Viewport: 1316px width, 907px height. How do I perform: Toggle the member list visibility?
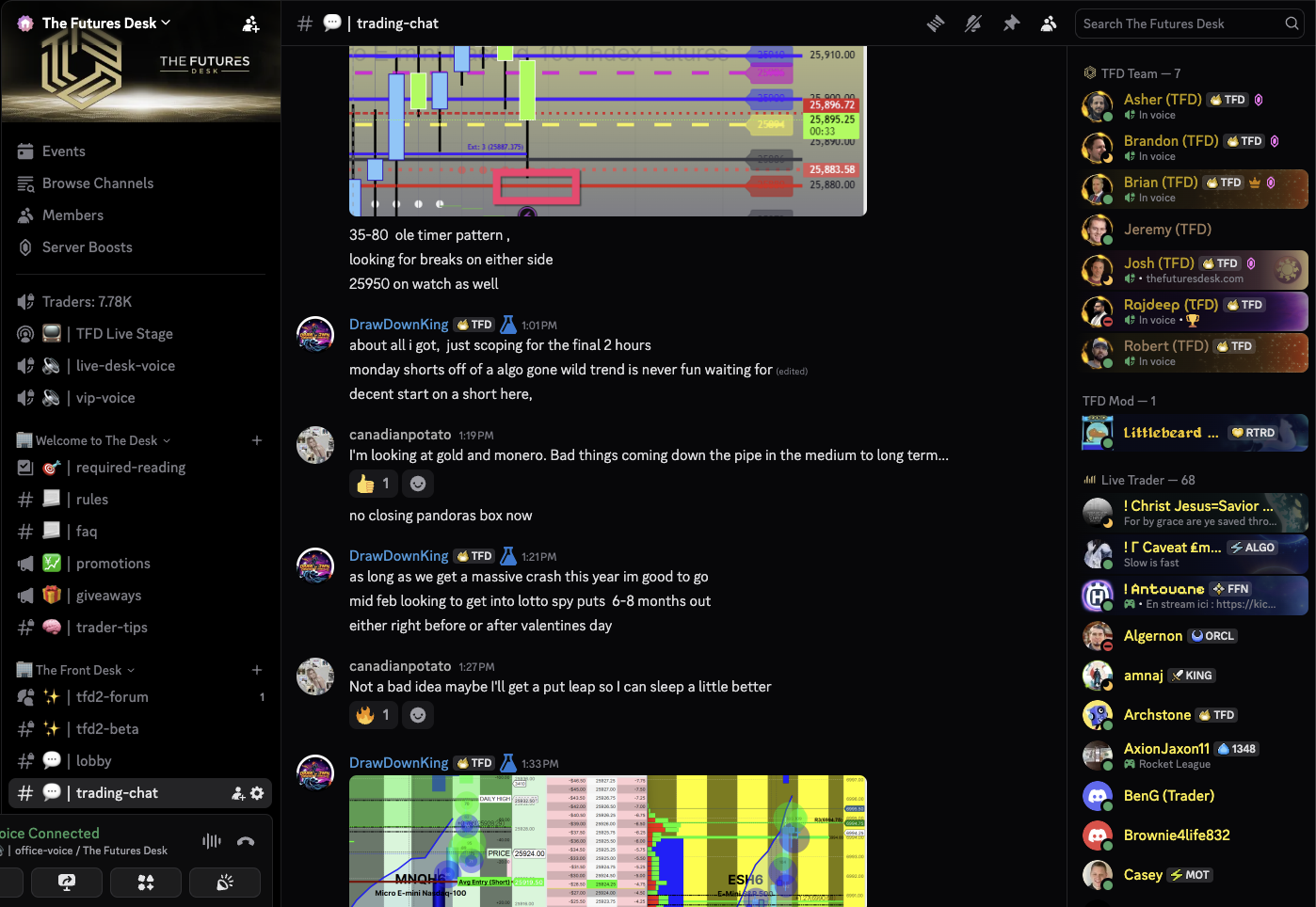[1049, 24]
